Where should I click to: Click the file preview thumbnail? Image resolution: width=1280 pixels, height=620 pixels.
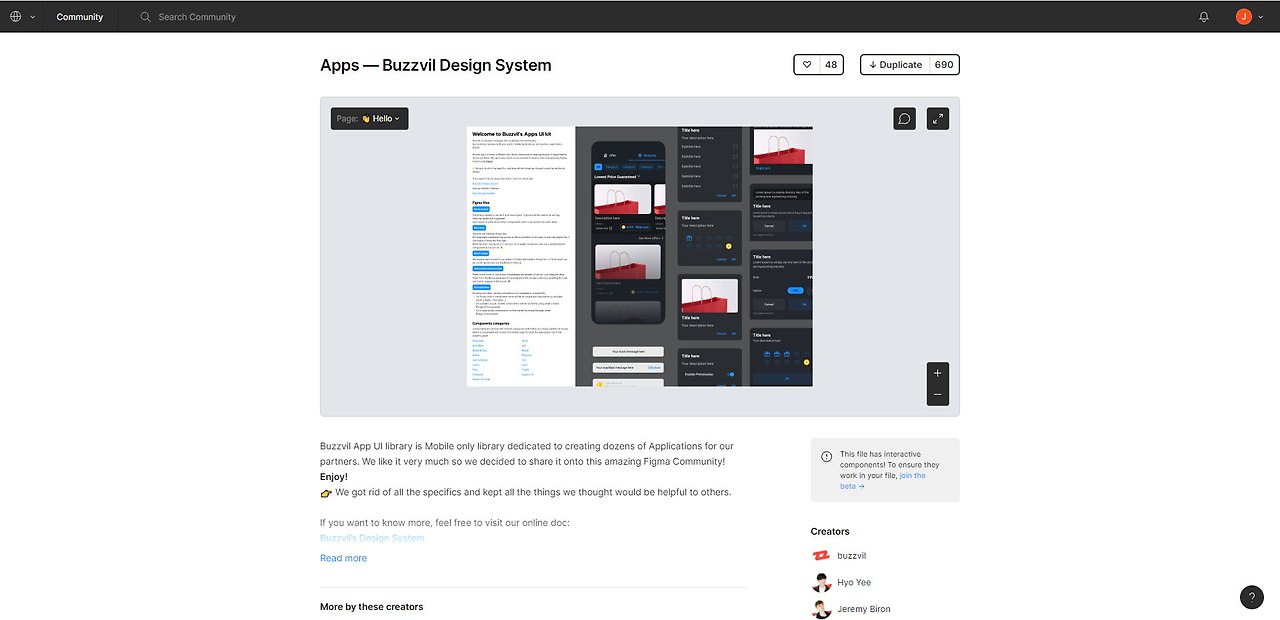click(x=640, y=256)
